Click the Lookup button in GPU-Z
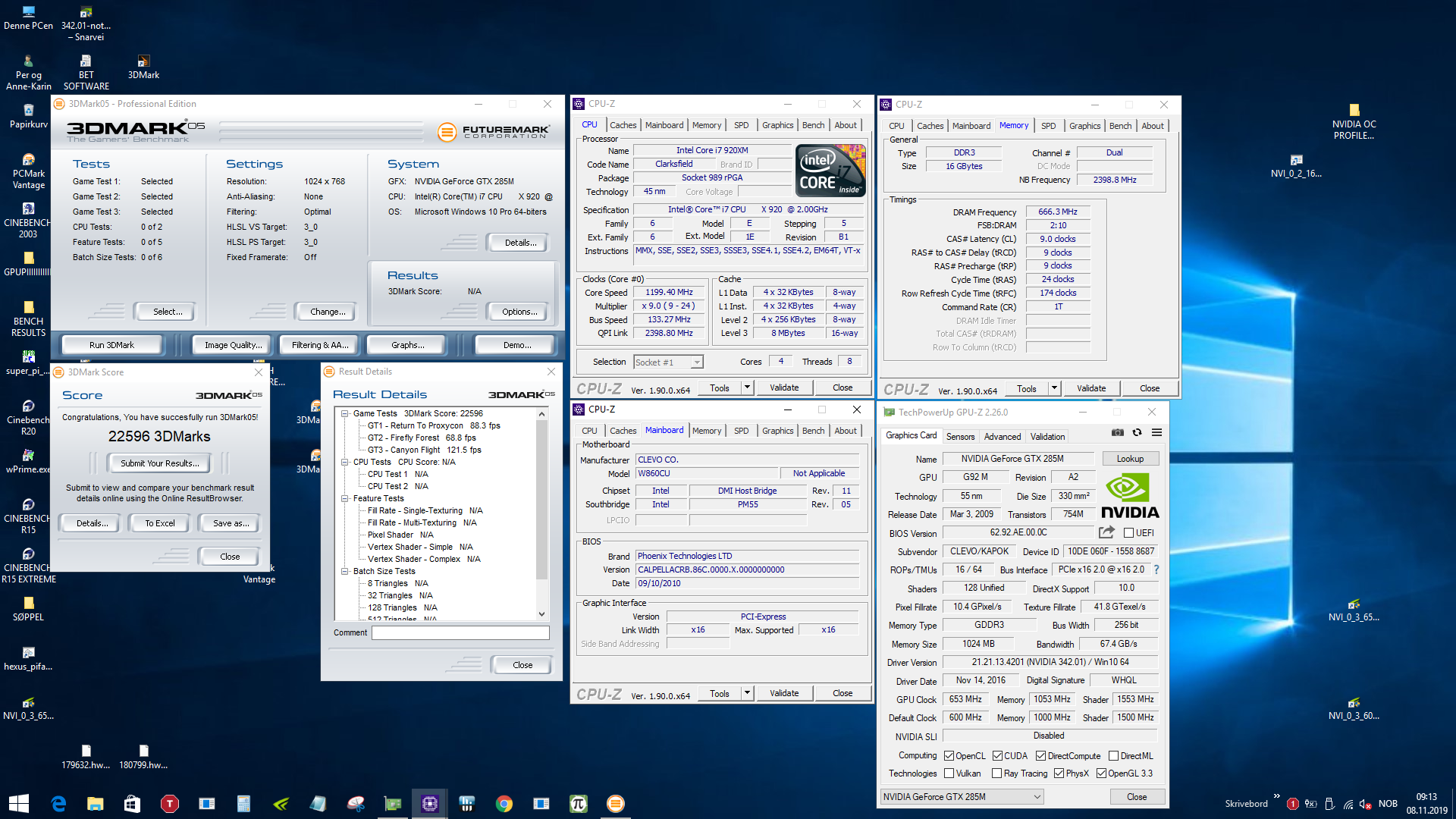This screenshot has height=819, width=1456. [1129, 459]
